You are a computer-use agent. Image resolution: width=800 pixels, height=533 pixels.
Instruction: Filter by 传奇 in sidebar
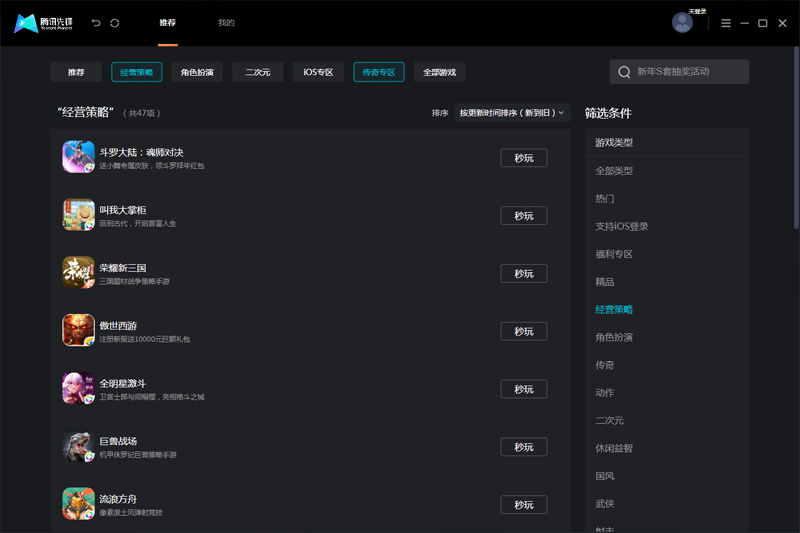(x=605, y=365)
